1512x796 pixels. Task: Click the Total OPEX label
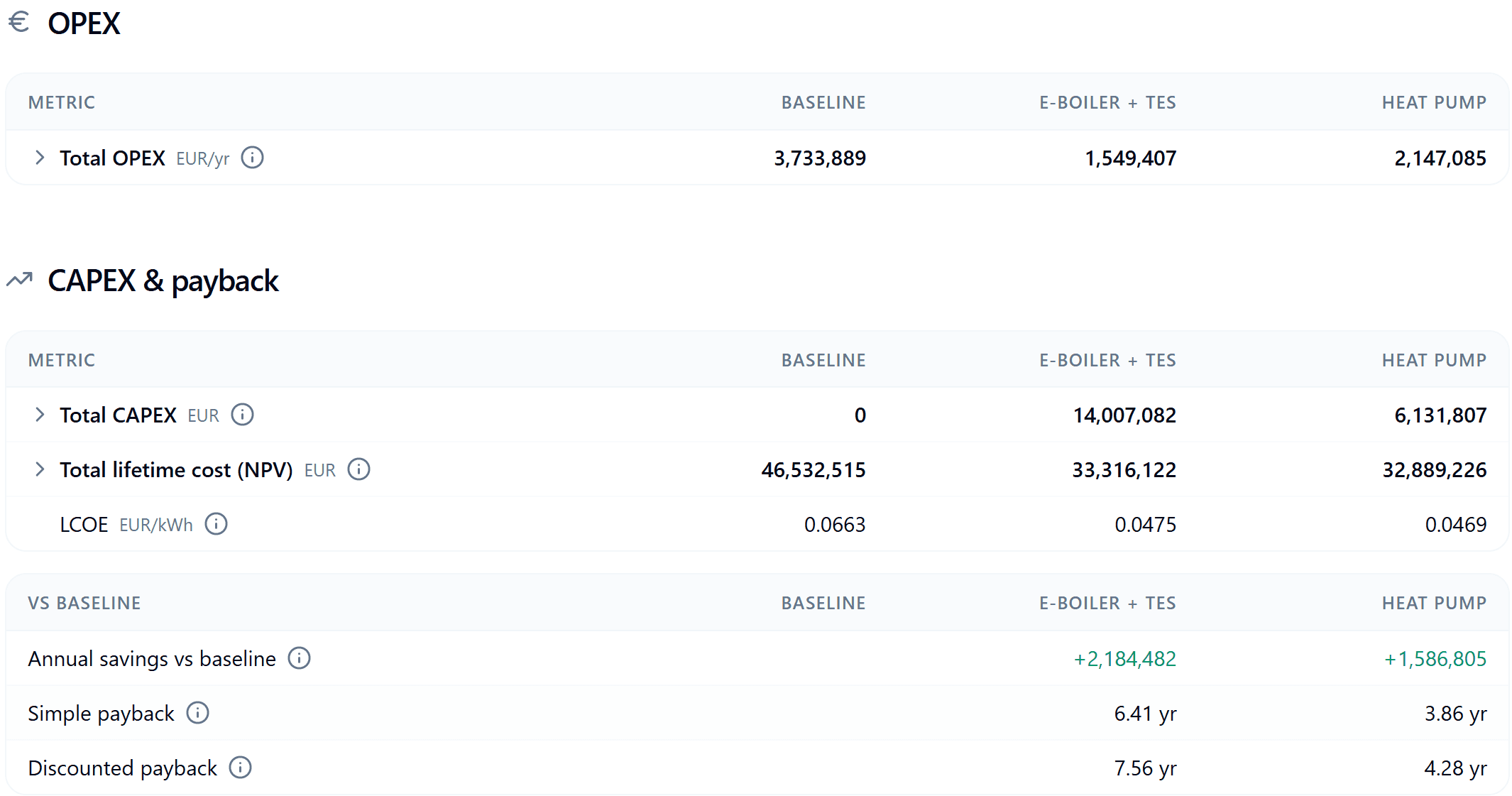pos(112,158)
